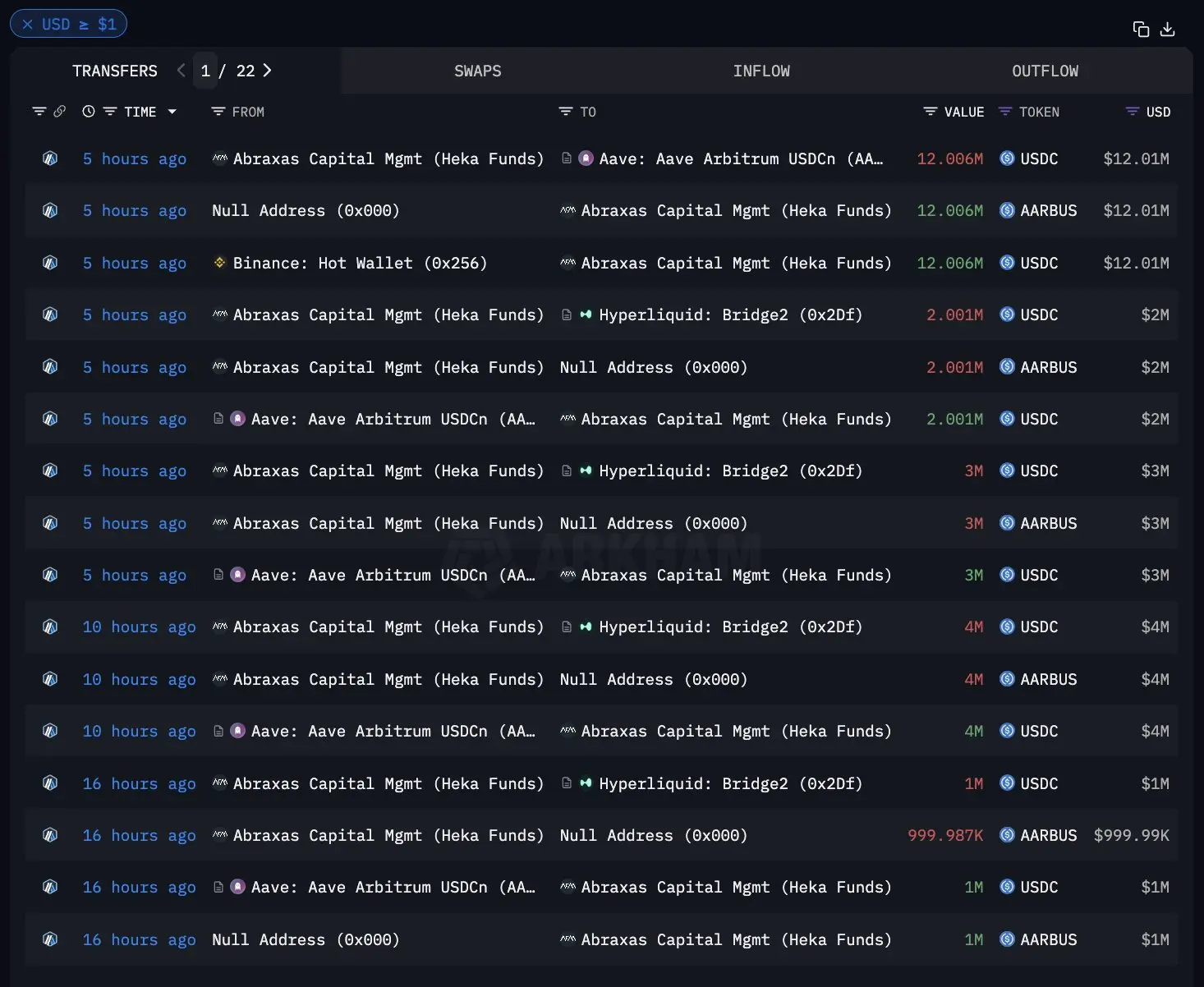The width and height of the screenshot is (1204, 987).
Task: Open the first row's '5 hours ago' timestamp
Action: coord(135,158)
